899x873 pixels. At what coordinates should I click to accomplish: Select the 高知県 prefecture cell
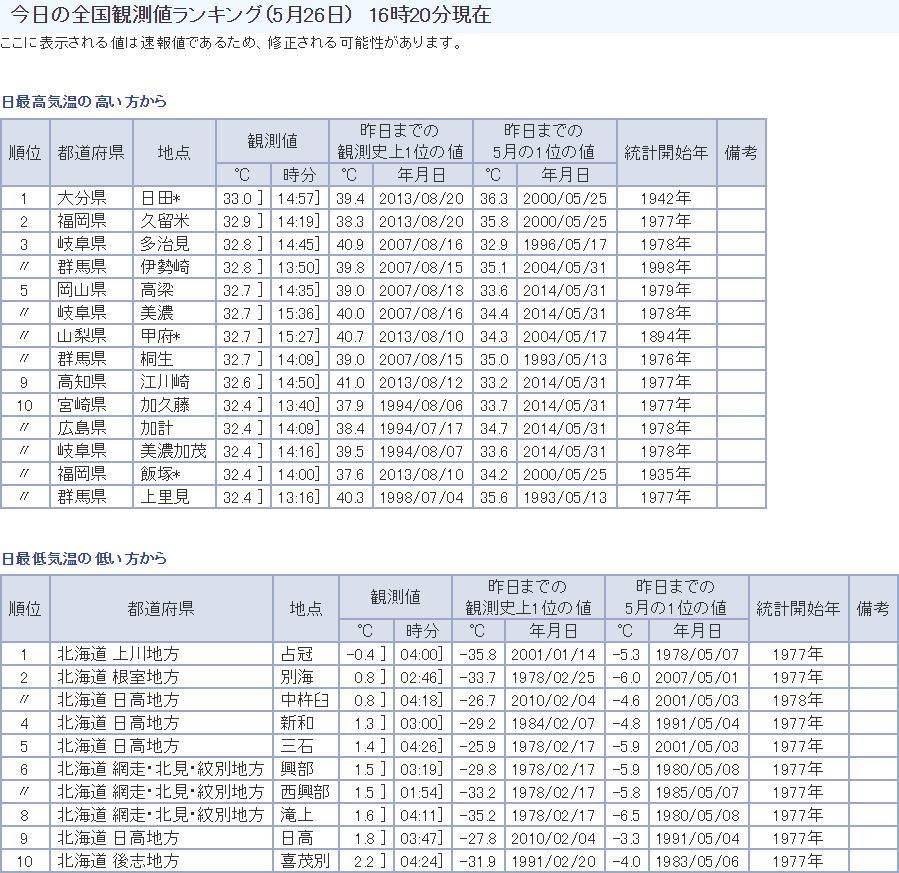click(x=82, y=382)
